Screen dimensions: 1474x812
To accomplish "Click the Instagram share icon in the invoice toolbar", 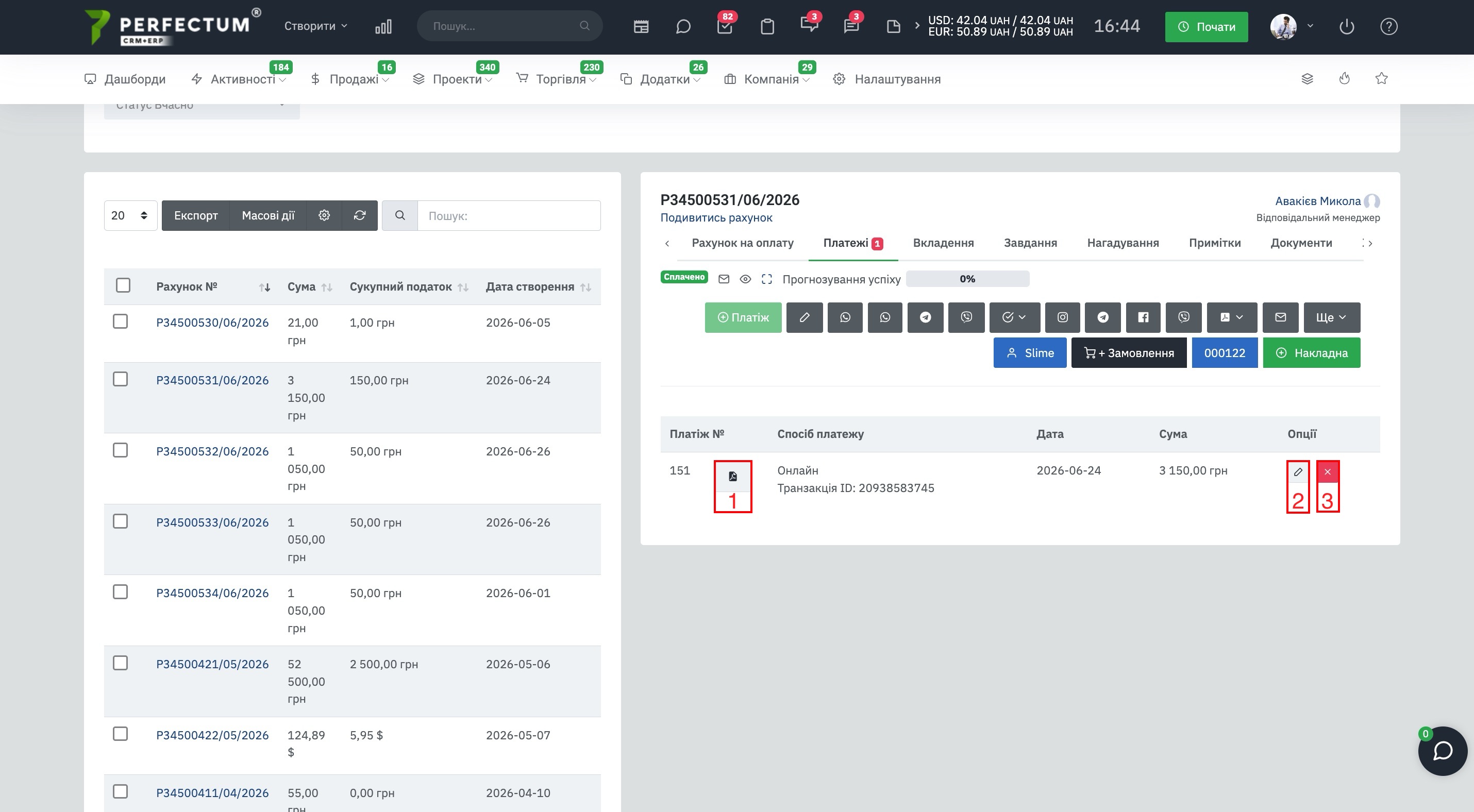I will click(x=1062, y=317).
